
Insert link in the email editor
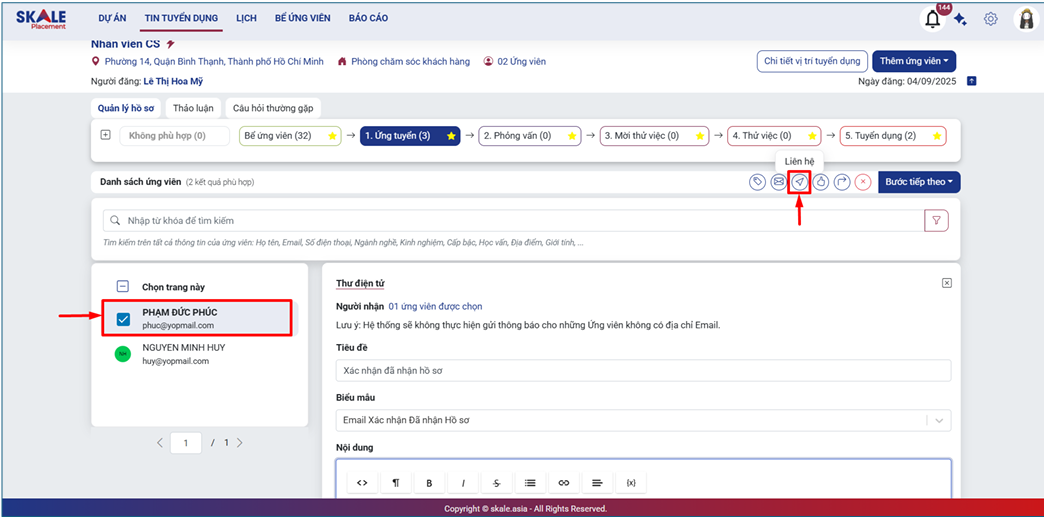563,483
